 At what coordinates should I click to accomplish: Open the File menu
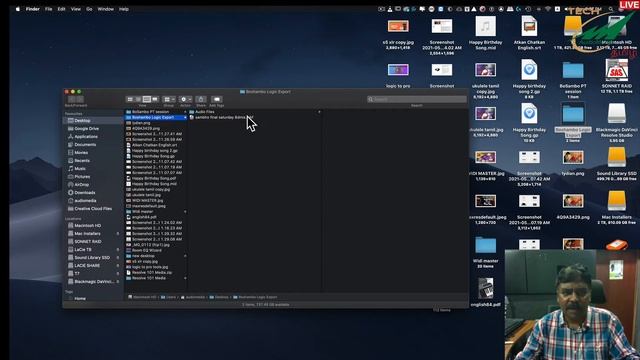pos(49,9)
